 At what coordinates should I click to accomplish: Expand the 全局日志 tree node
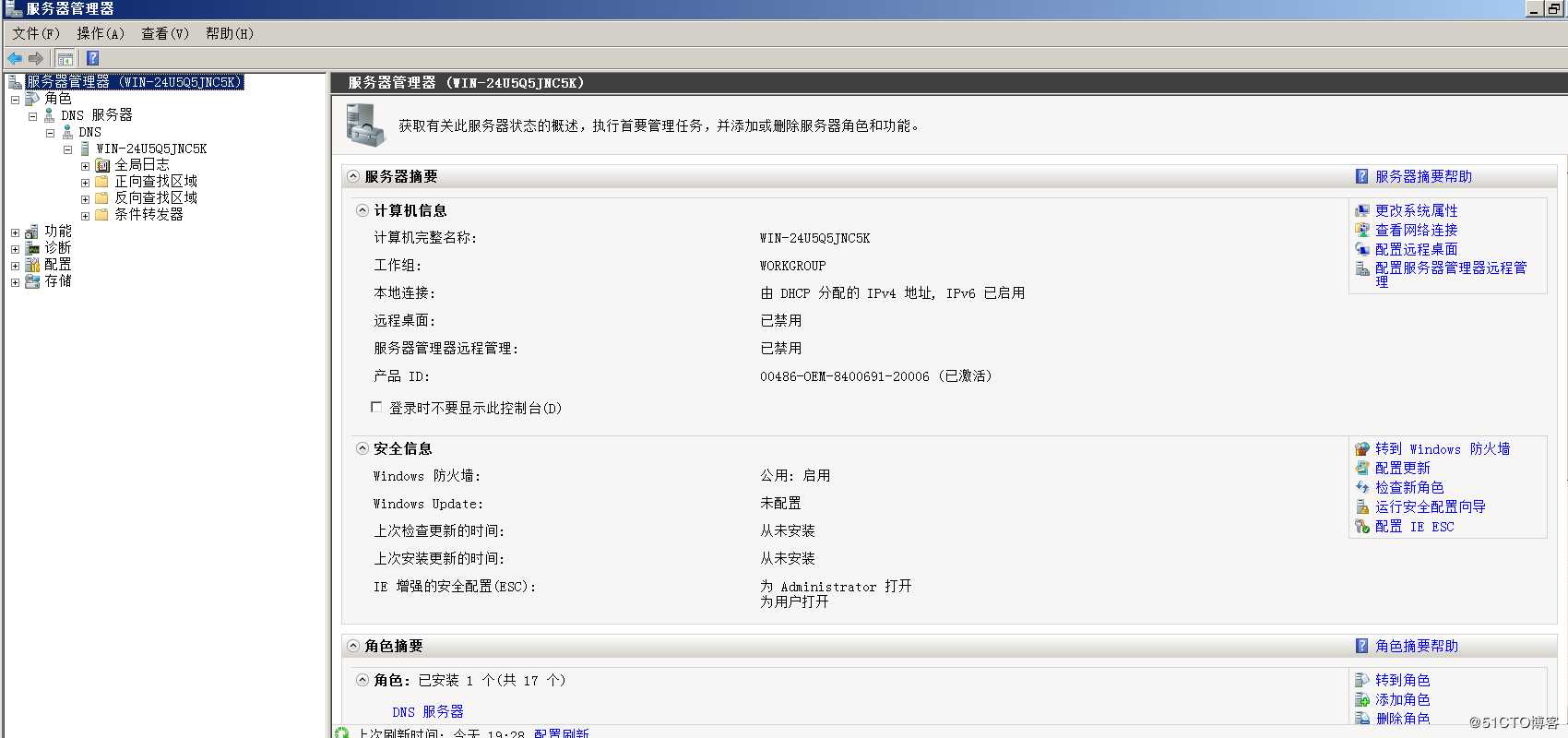(85, 166)
